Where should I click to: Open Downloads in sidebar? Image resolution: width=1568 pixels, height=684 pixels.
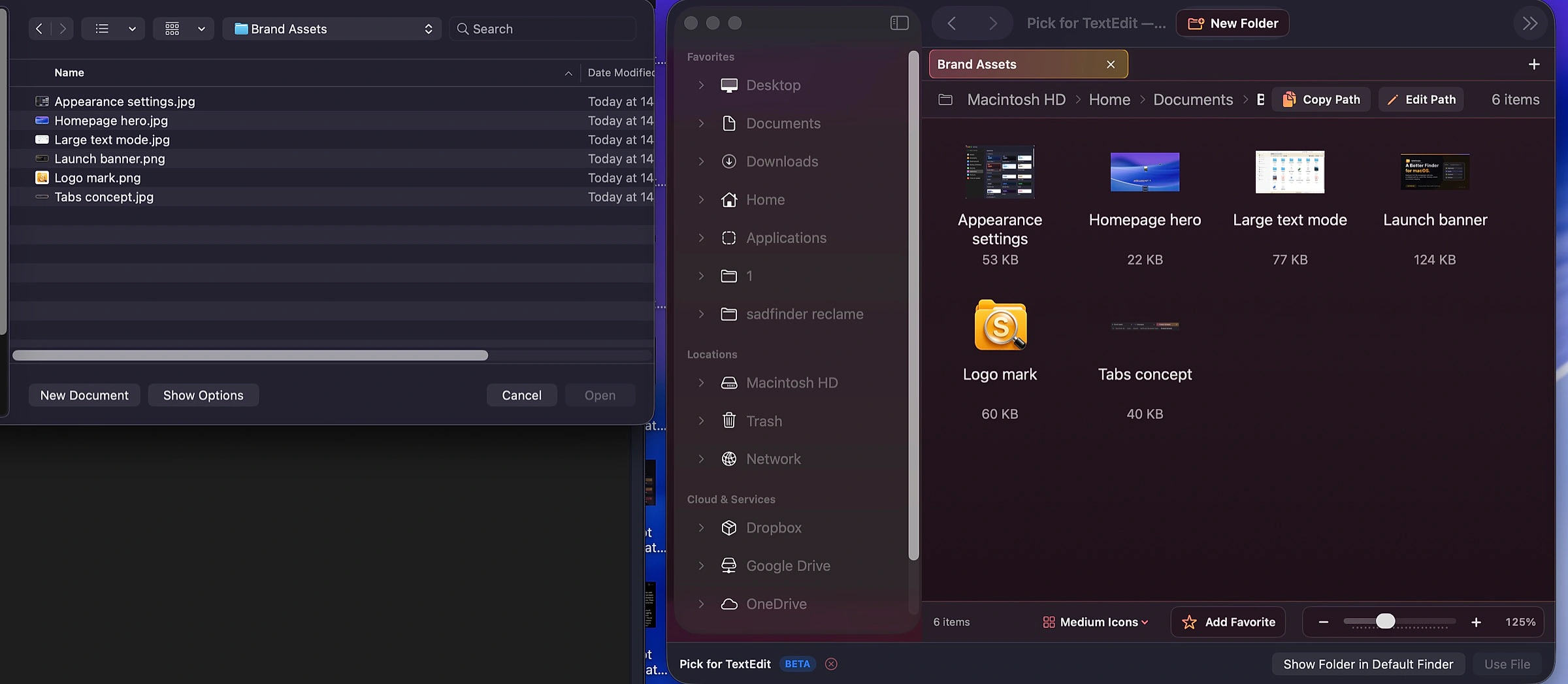[x=781, y=161]
